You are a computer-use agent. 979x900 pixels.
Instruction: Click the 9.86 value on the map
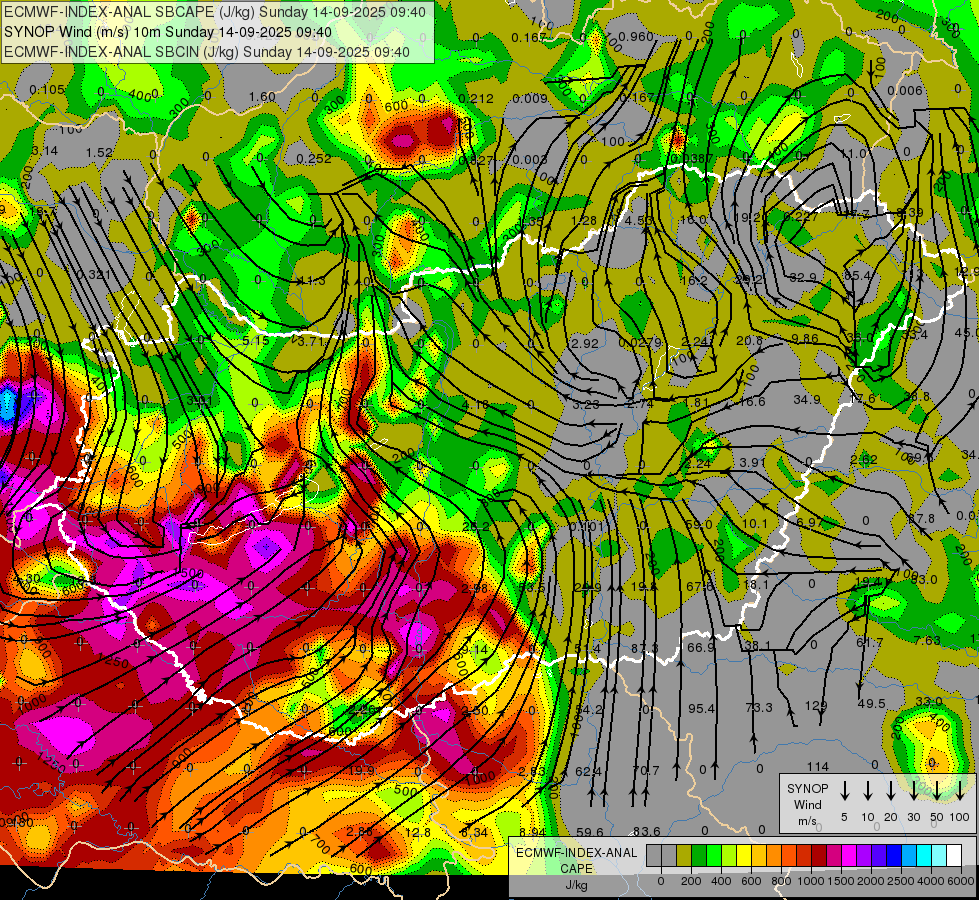click(805, 339)
